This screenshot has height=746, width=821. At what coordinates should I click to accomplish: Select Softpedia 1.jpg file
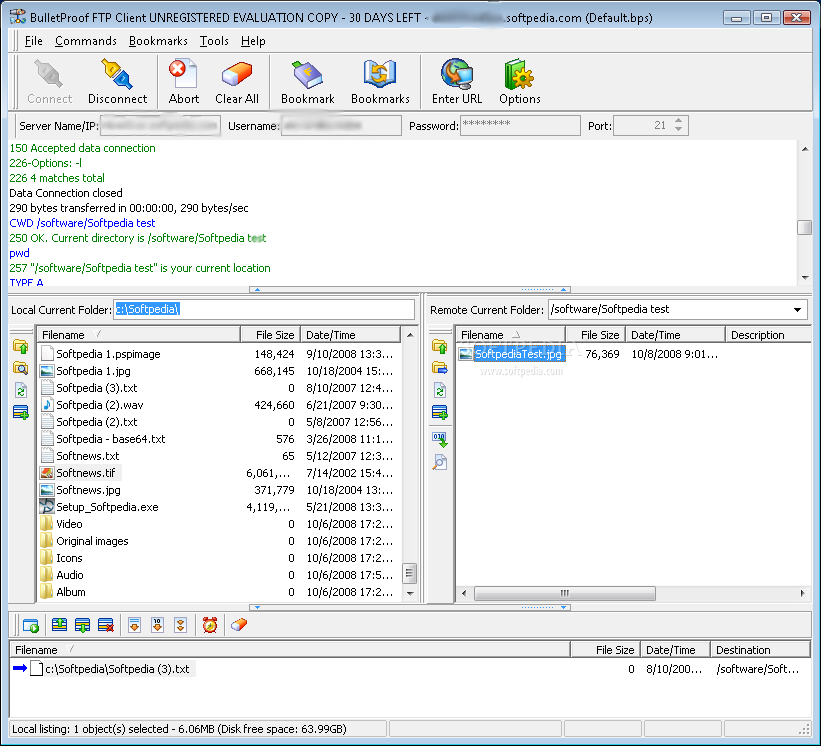93,371
